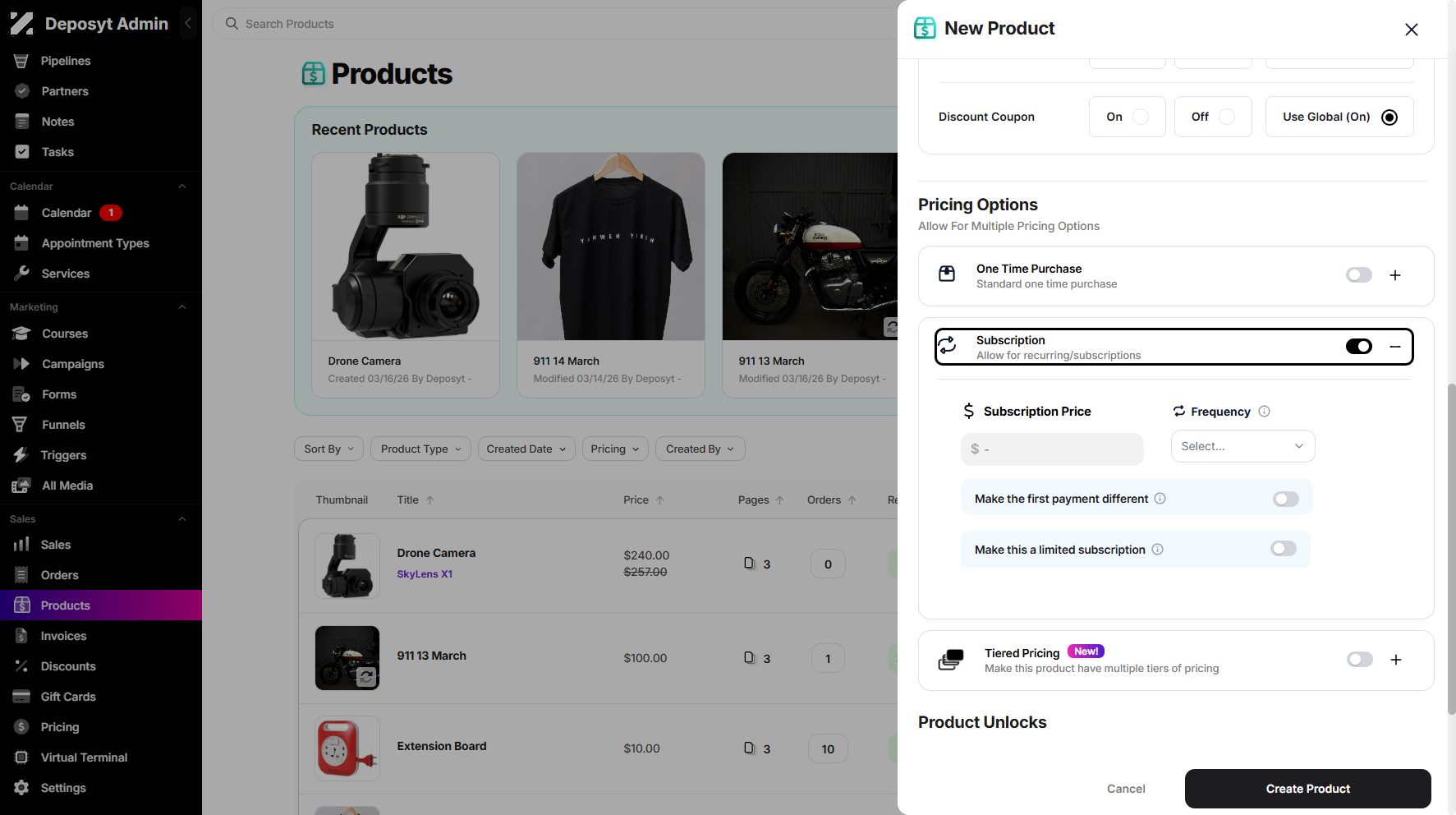Click info icon beside limited subscription
The width and height of the screenshot is (1456, 815).
(1158, 550)
